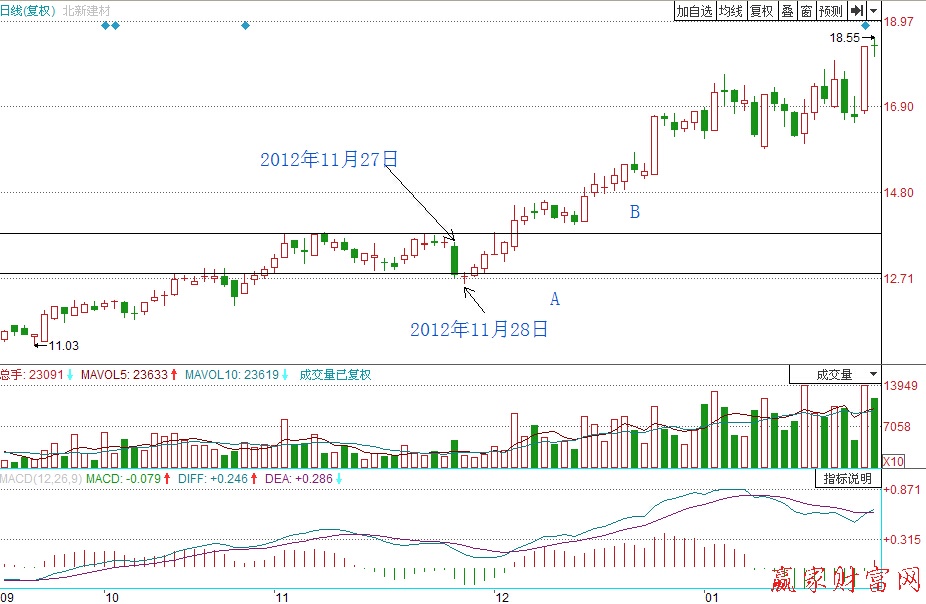
Task: Click the blue diamond event marker above 11
Action: [x=245, y=25]
